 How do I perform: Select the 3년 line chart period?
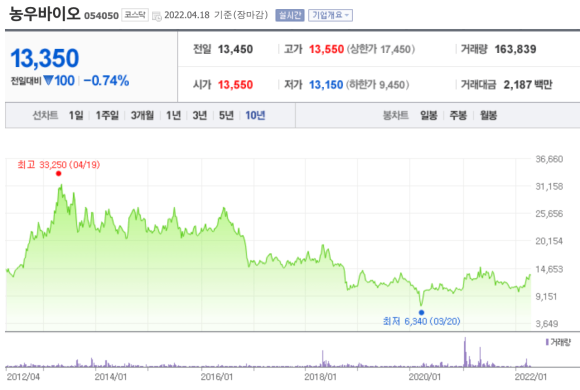[x=199, y=115]
